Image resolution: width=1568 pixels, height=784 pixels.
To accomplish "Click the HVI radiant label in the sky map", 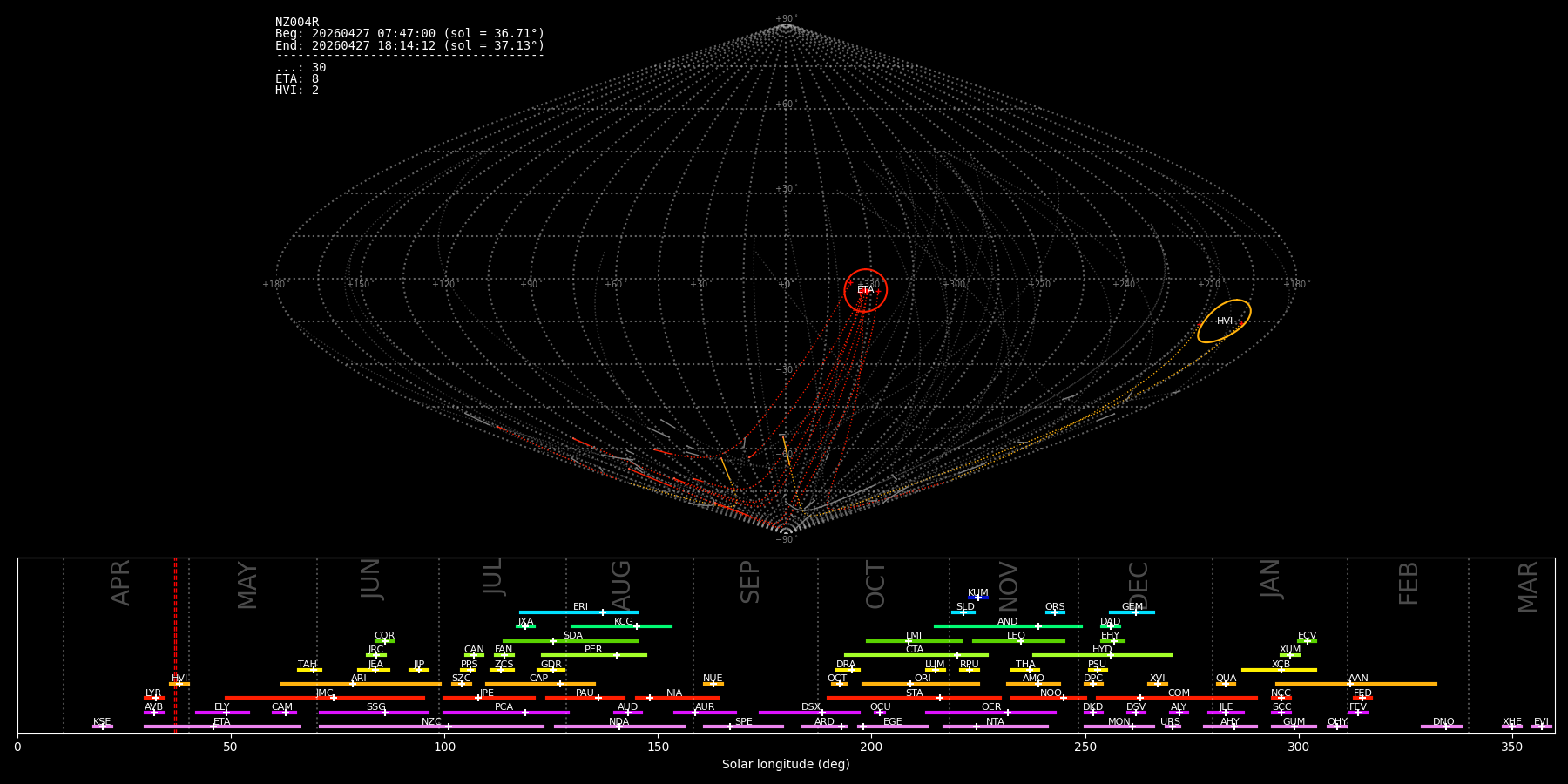I will [x=1225, y=321].
